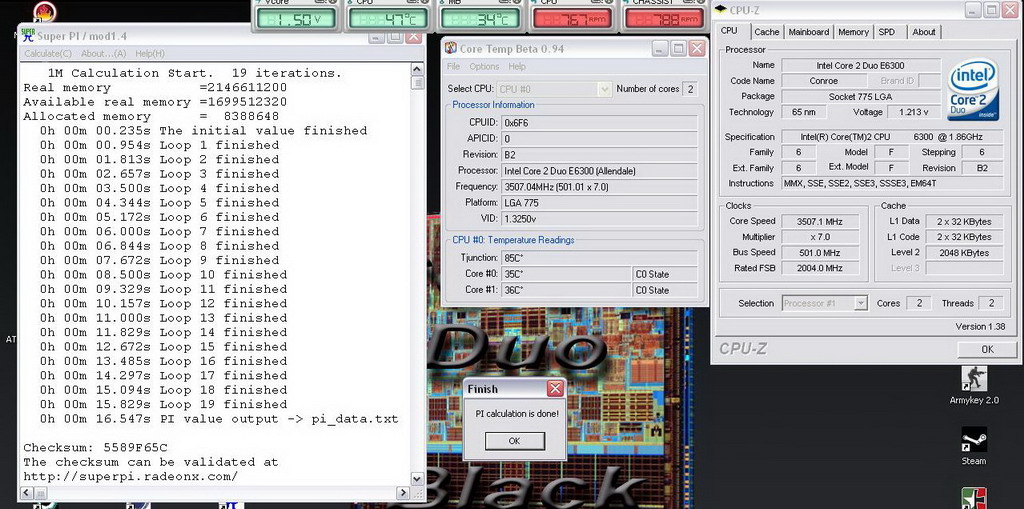The width and height of the screenshot is (1024, 509).
Task: Click the CPUID 0x6F6 field in Core Temp
Action: (599, 123)
